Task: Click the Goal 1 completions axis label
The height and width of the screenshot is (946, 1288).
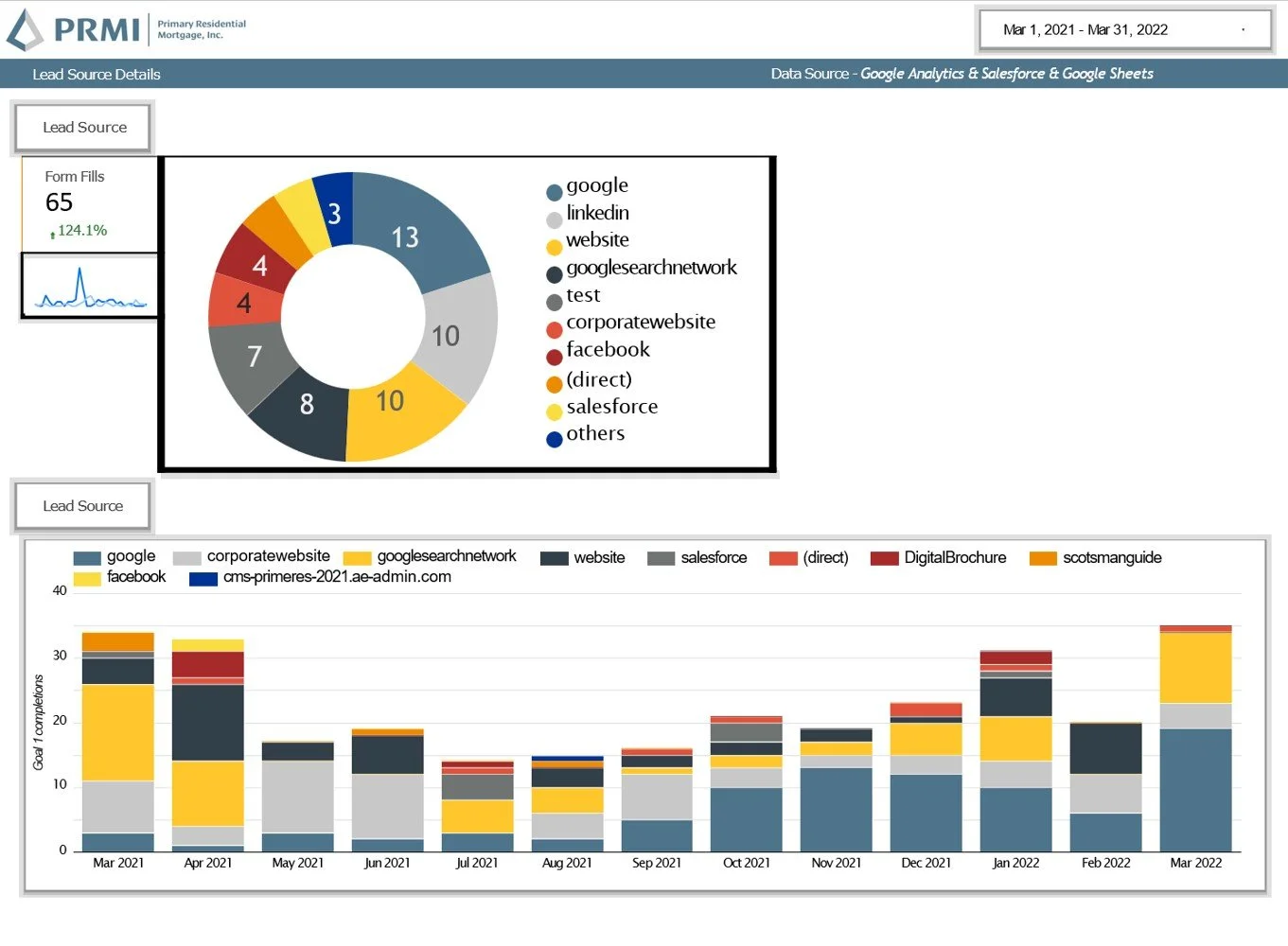Action: point(39,722)
